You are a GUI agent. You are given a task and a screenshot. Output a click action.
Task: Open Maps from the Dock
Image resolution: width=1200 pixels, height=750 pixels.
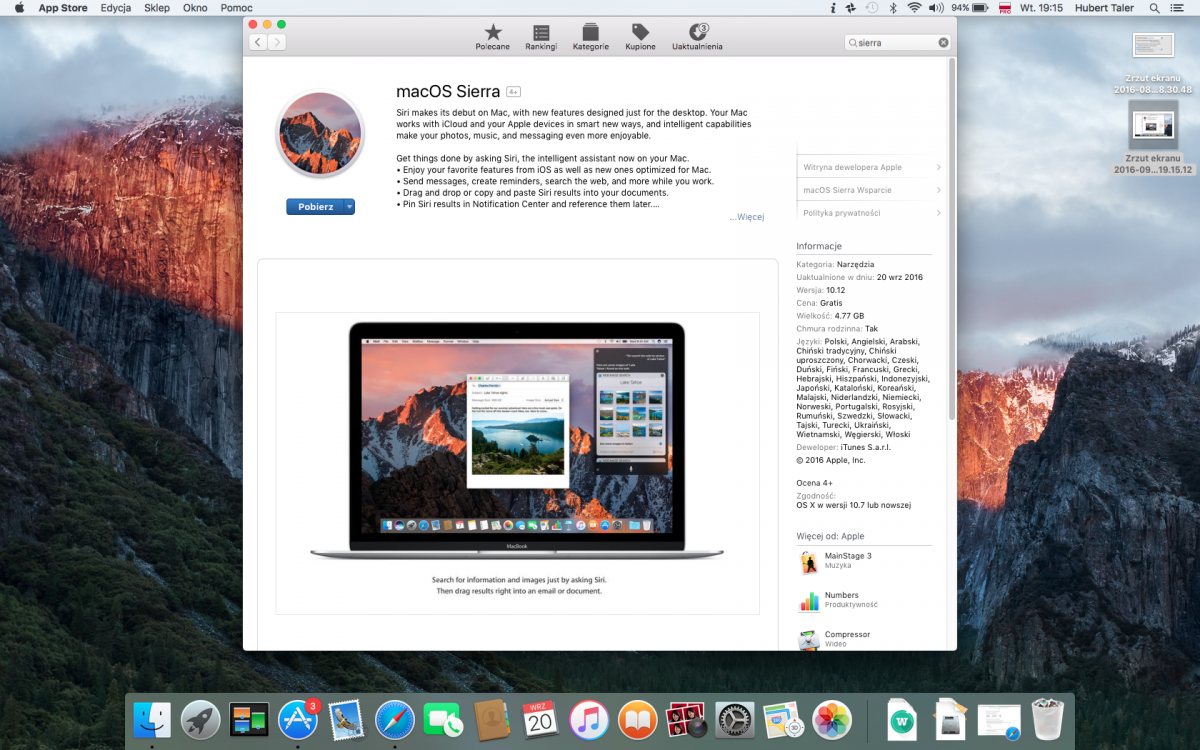click(x=783, y=719)
